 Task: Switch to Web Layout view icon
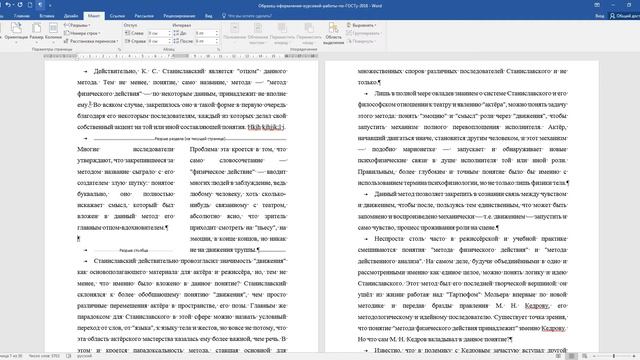coord(584,356)
